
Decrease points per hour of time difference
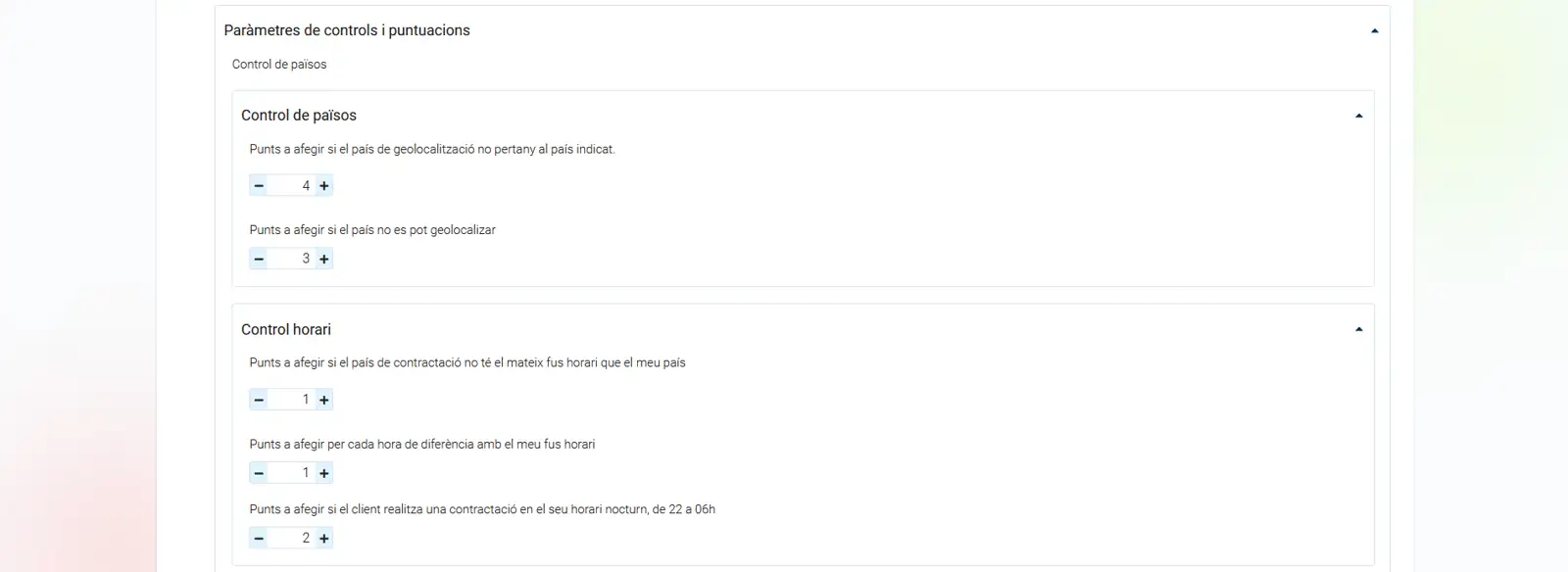click(259, 473)
